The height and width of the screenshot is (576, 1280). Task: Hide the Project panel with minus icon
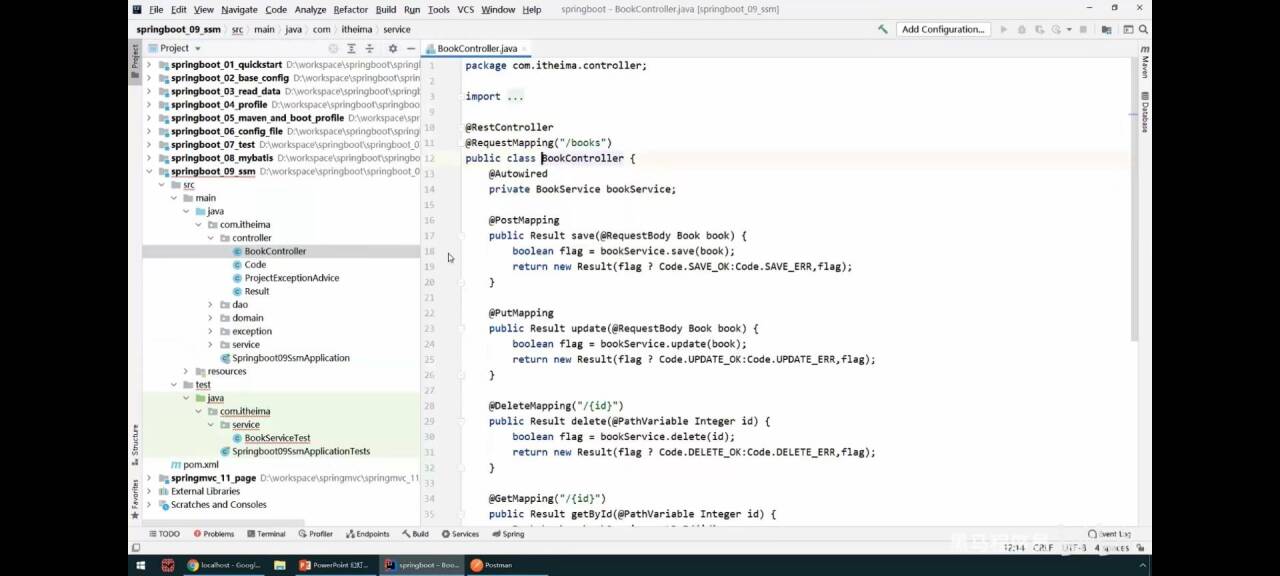411,48
